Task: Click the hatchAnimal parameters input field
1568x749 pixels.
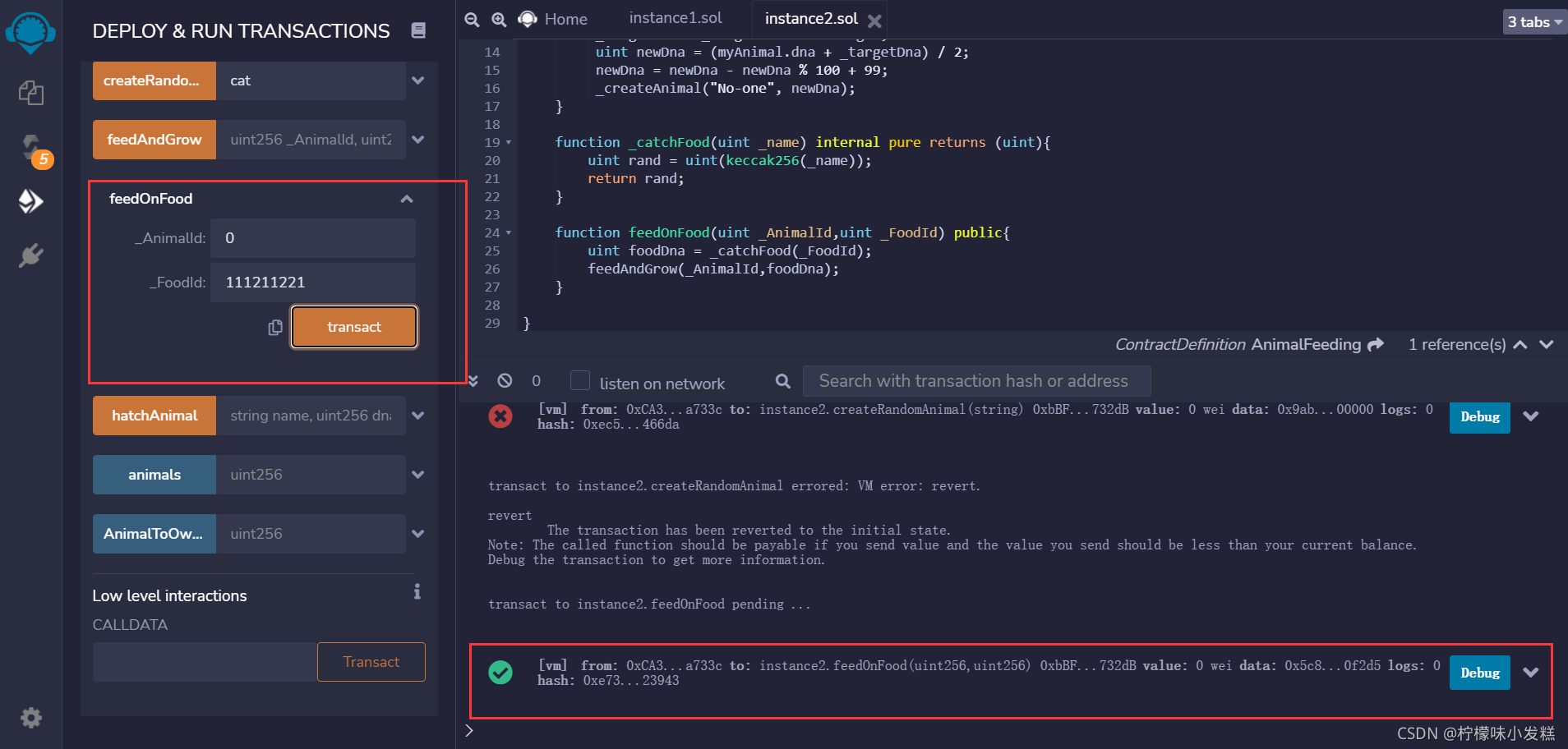Action: [311, 416]
